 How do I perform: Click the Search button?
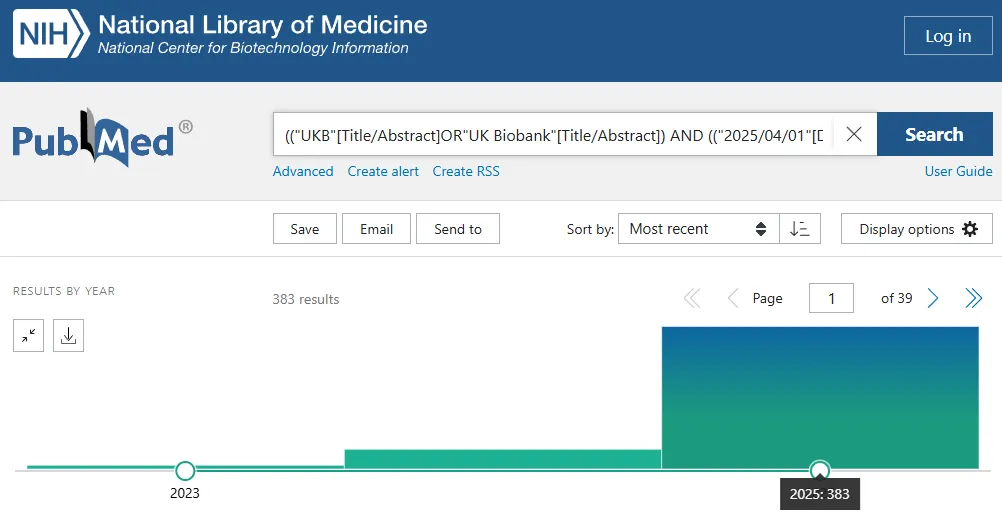(934, 134)
